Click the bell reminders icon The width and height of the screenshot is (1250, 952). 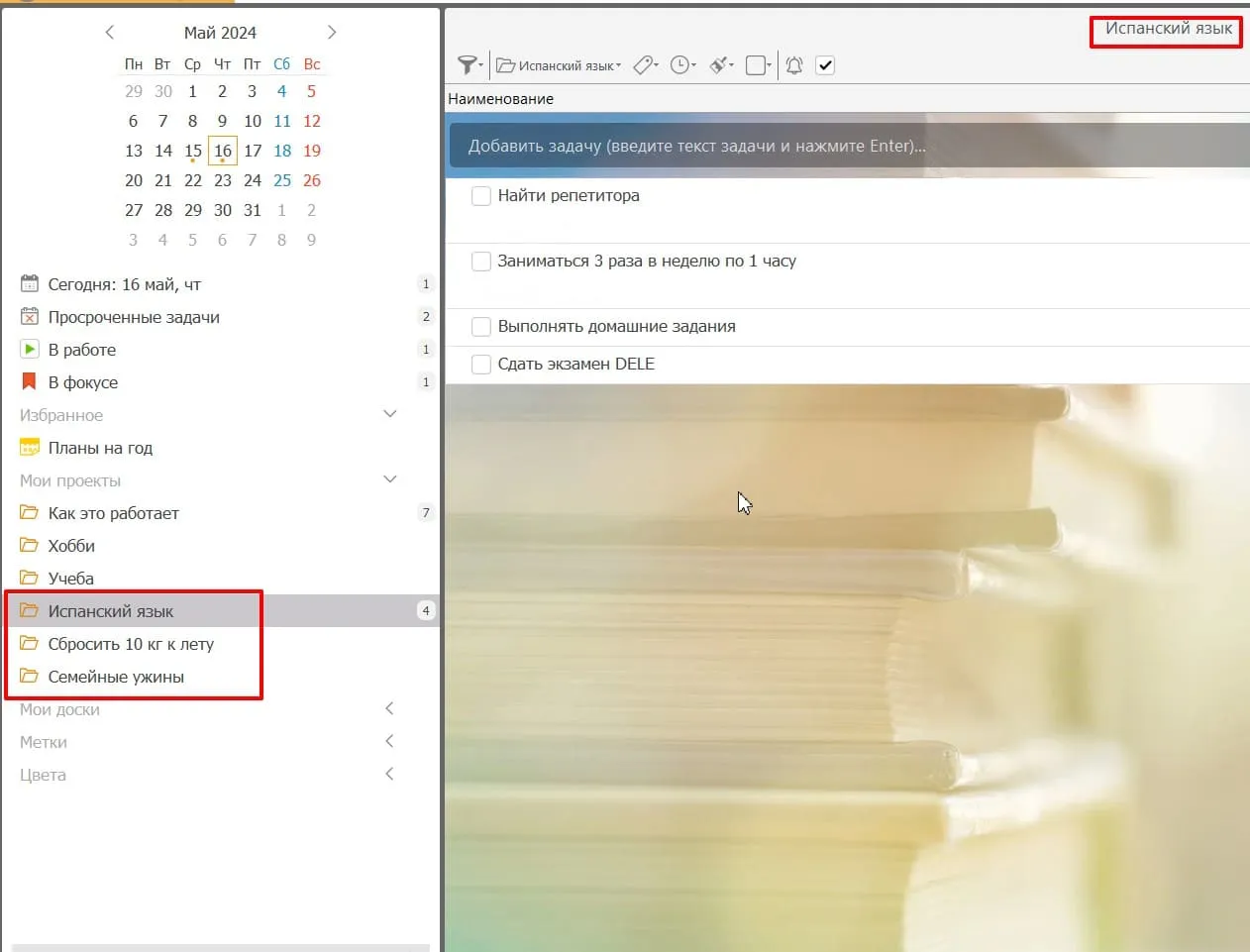point(794,65)
